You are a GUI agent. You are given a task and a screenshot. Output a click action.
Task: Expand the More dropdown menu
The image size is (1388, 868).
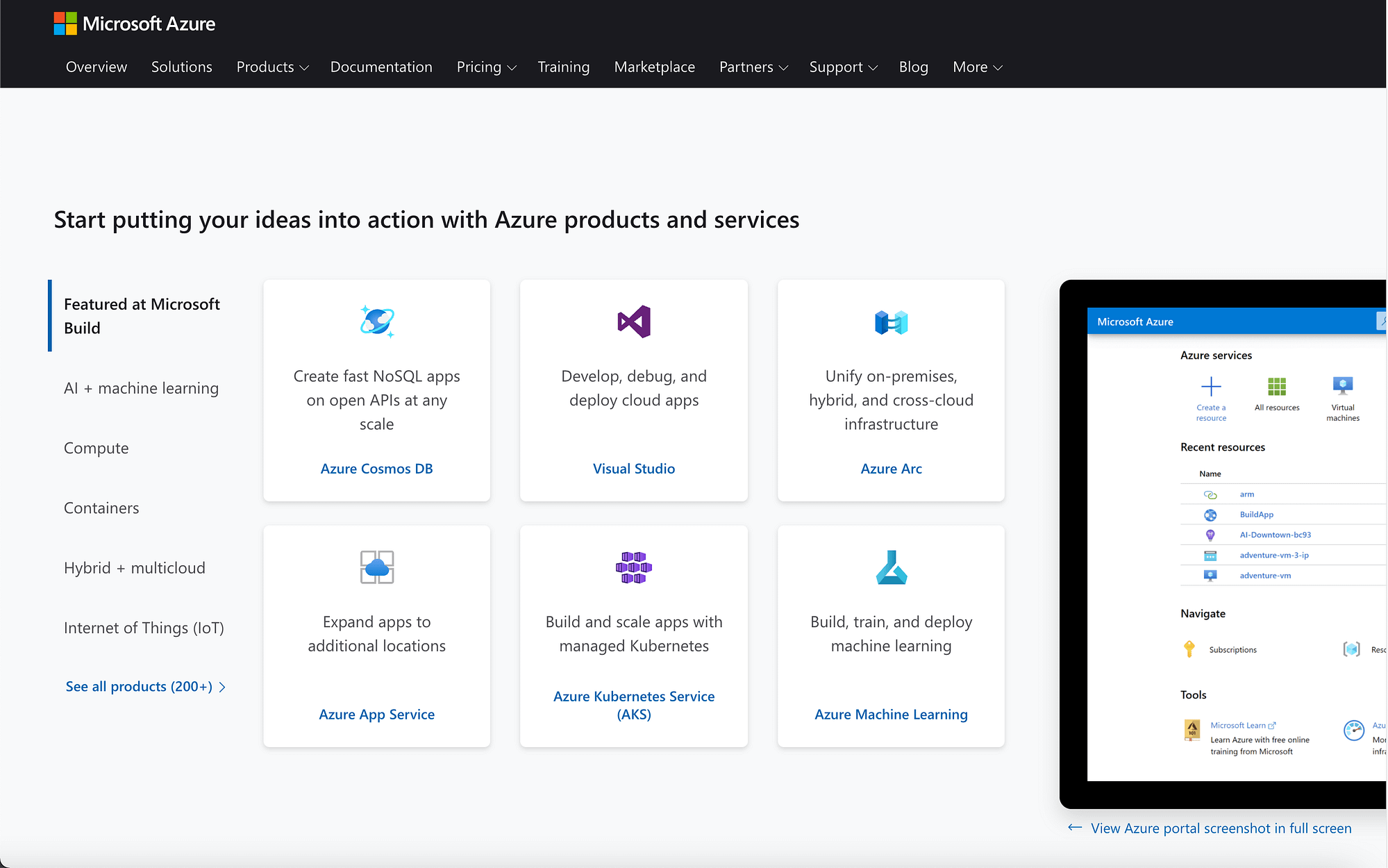click(x=978, y=67)
